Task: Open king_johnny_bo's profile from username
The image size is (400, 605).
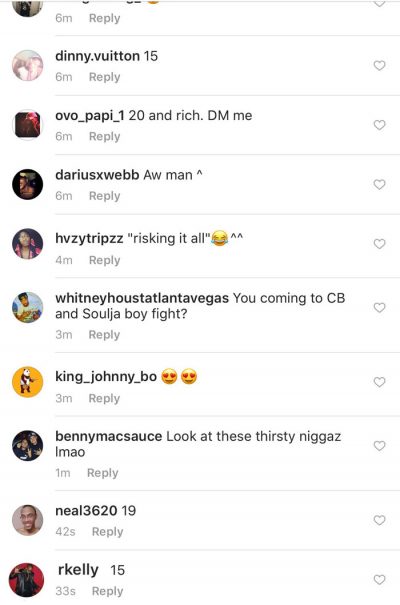Action: tap(106, 376)
